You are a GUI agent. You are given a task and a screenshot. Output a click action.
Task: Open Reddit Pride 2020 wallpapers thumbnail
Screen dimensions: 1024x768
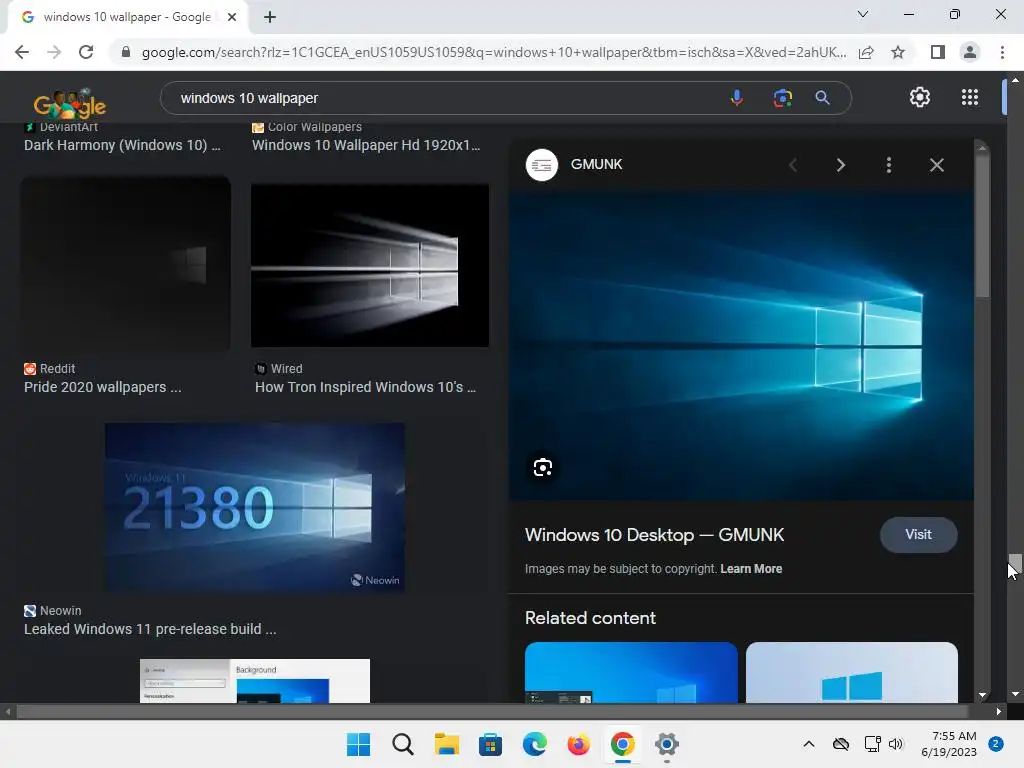click(125, 263)
